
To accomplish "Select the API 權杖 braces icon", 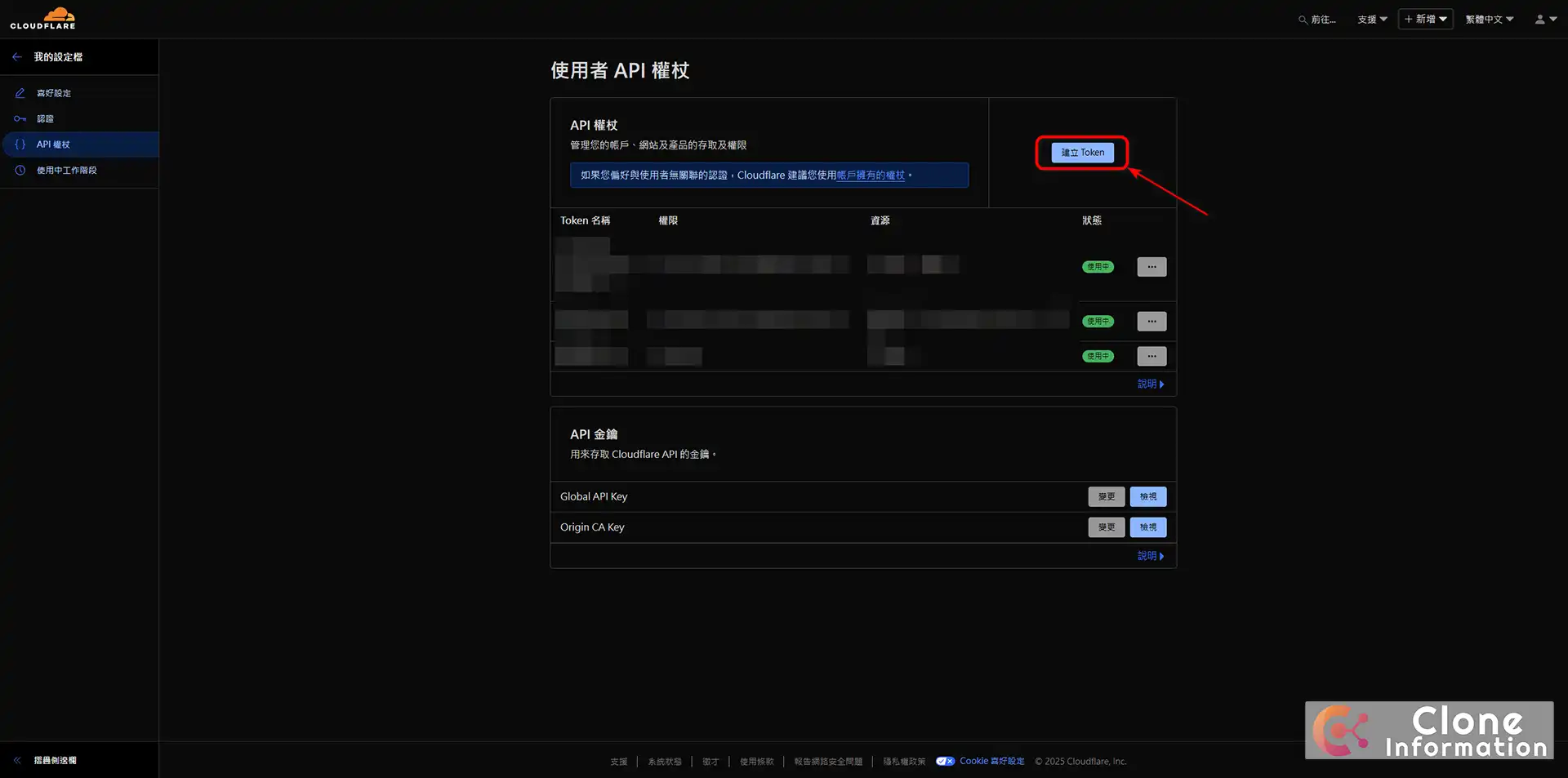I will click(x=20, y=144).
